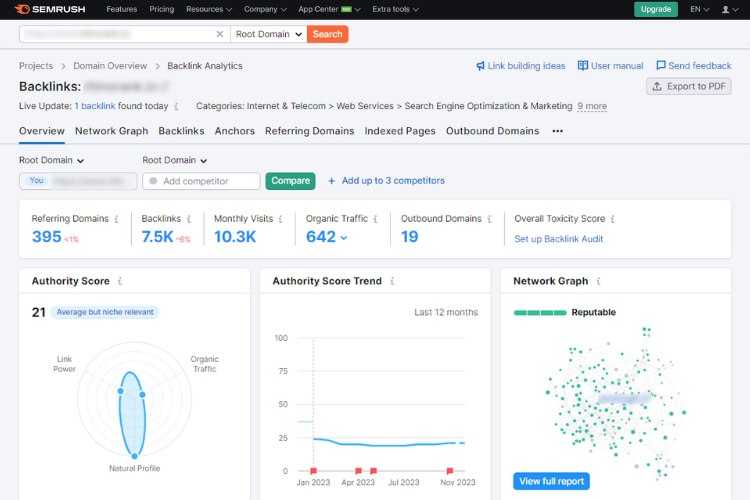Expand the 9 more categories link
The height and width of the screenshot is (500, 750).
[x=592, y=106]
